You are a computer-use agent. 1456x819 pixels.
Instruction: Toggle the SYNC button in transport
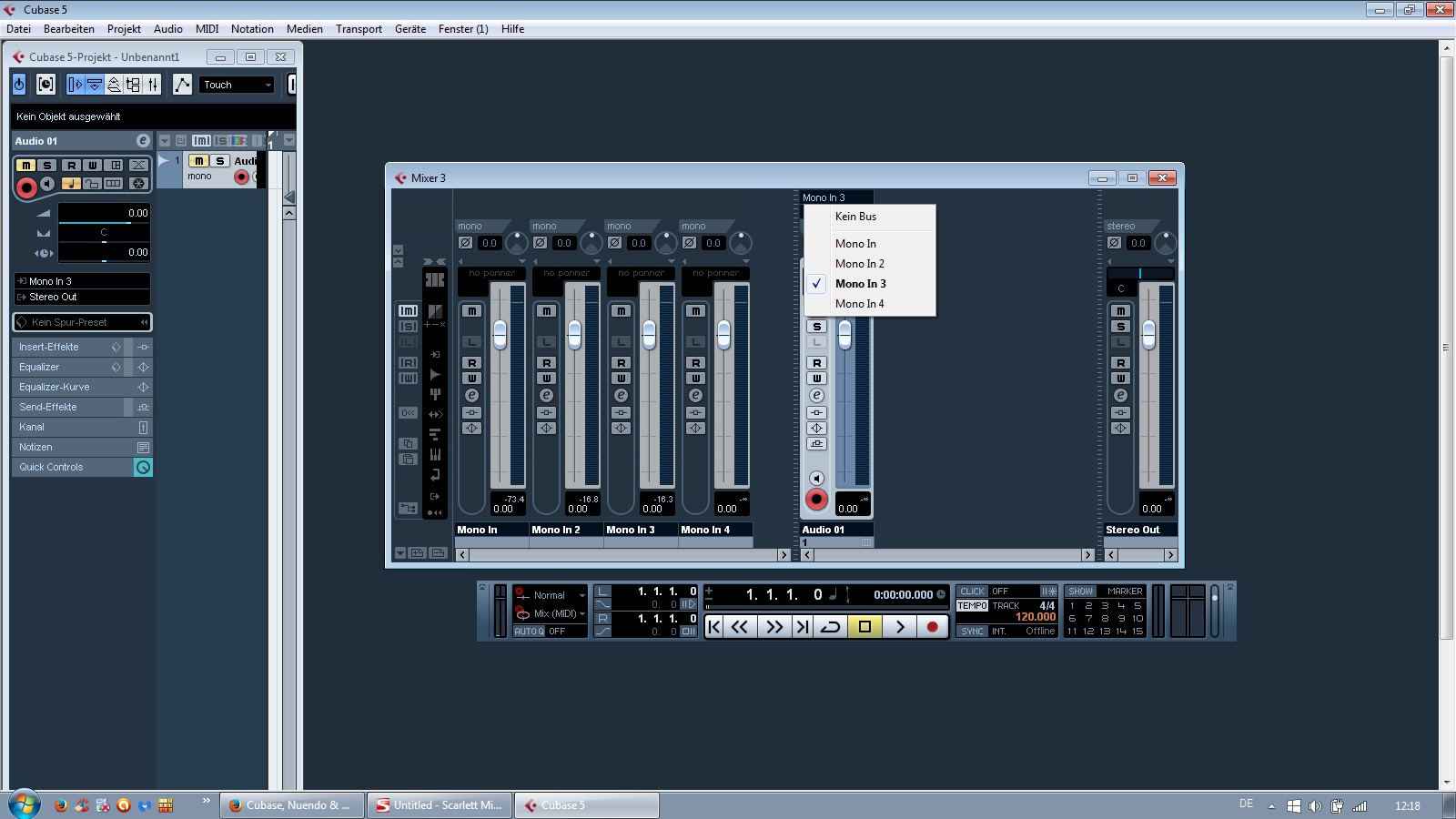(972, 632)
